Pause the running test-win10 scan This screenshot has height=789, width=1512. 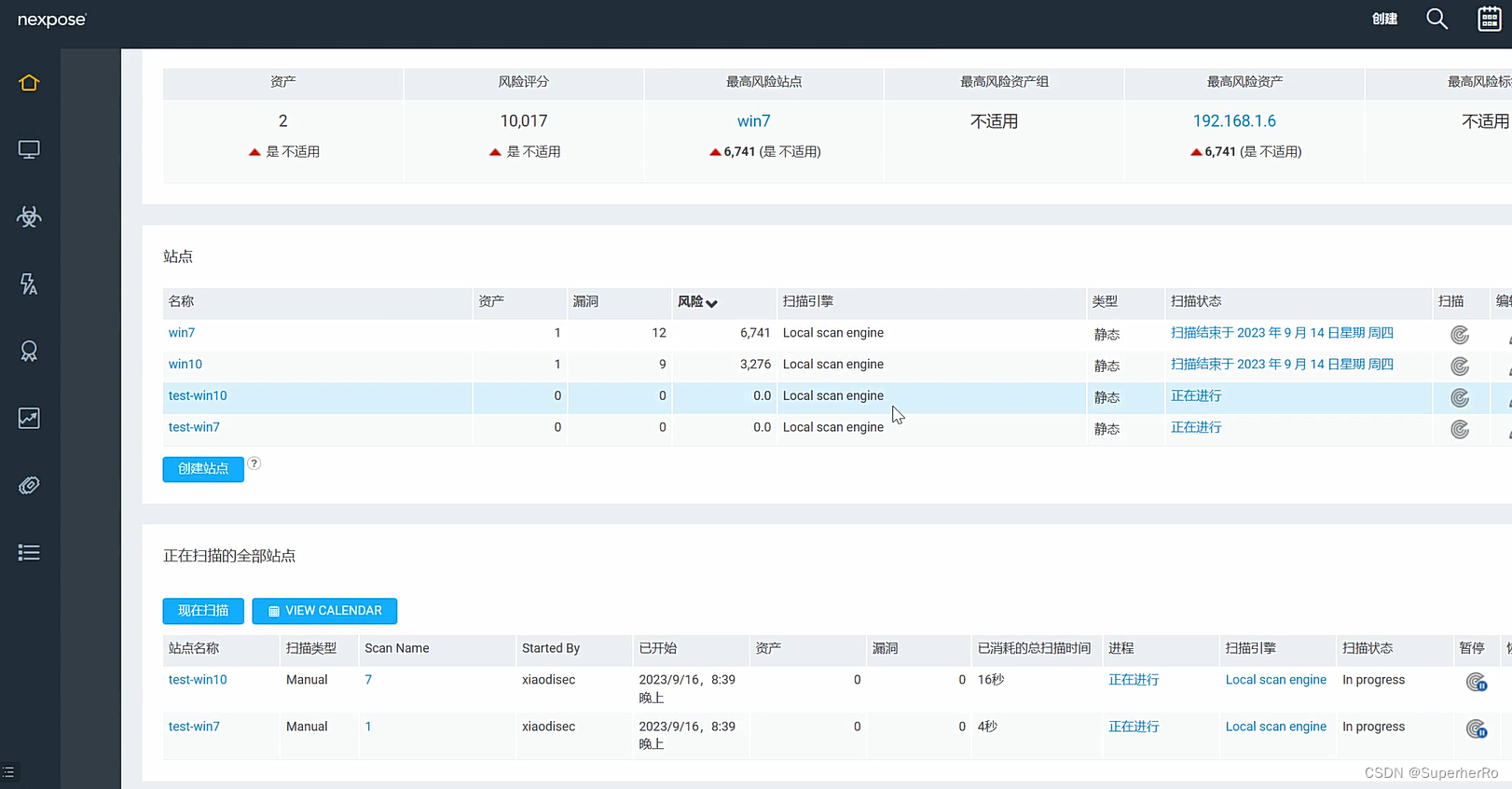[1477, 683]
